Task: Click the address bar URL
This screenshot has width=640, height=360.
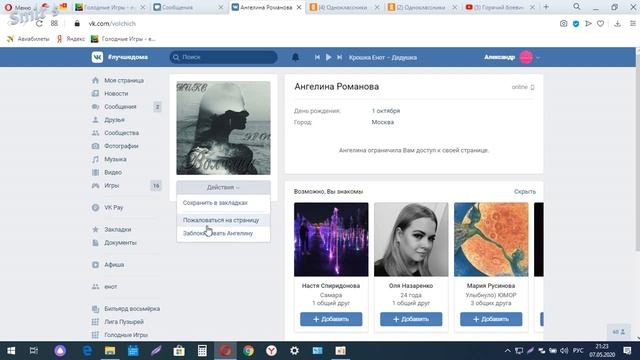Action: (112, 24)
